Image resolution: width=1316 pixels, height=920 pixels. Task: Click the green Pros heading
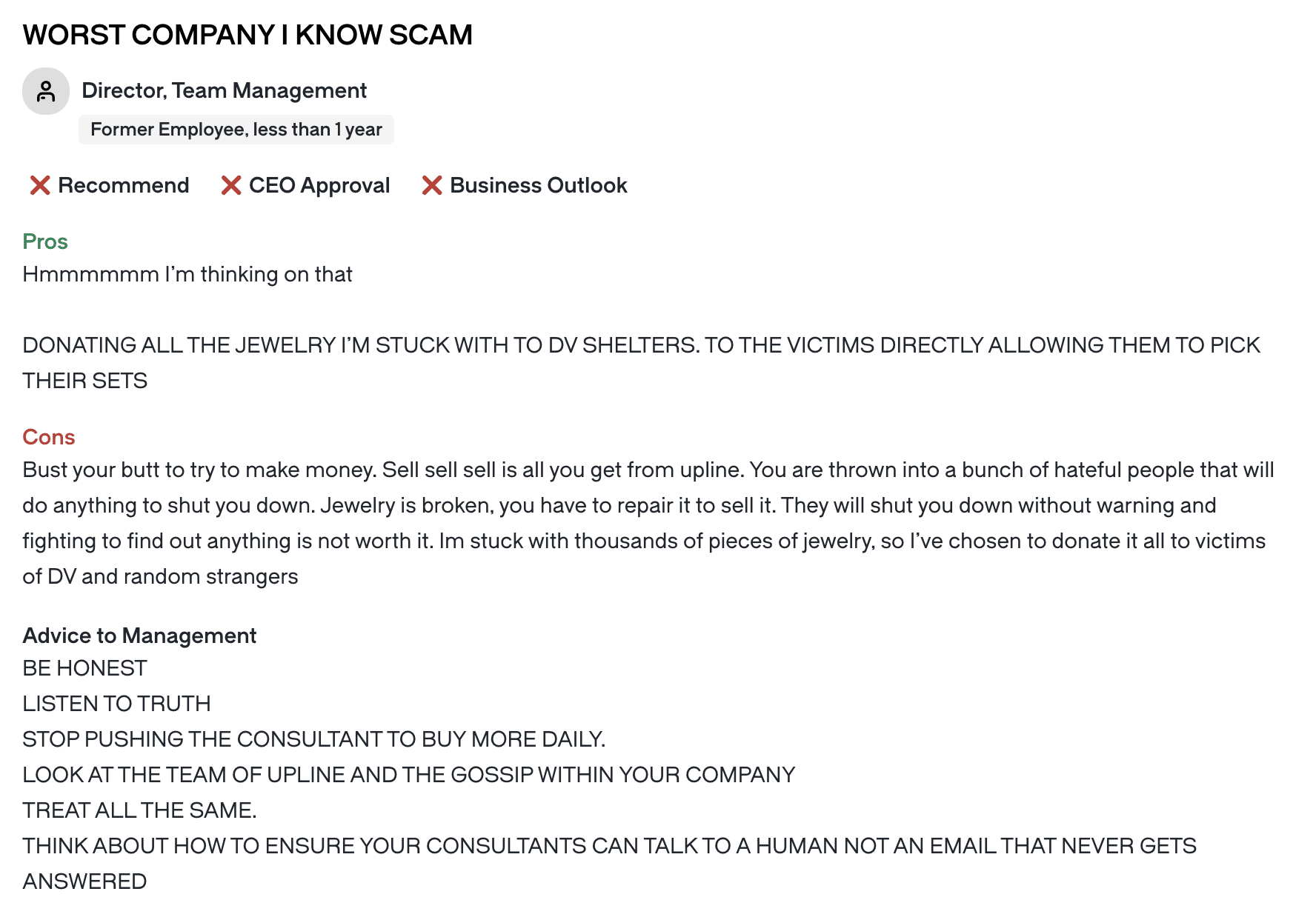click(45, 241)
